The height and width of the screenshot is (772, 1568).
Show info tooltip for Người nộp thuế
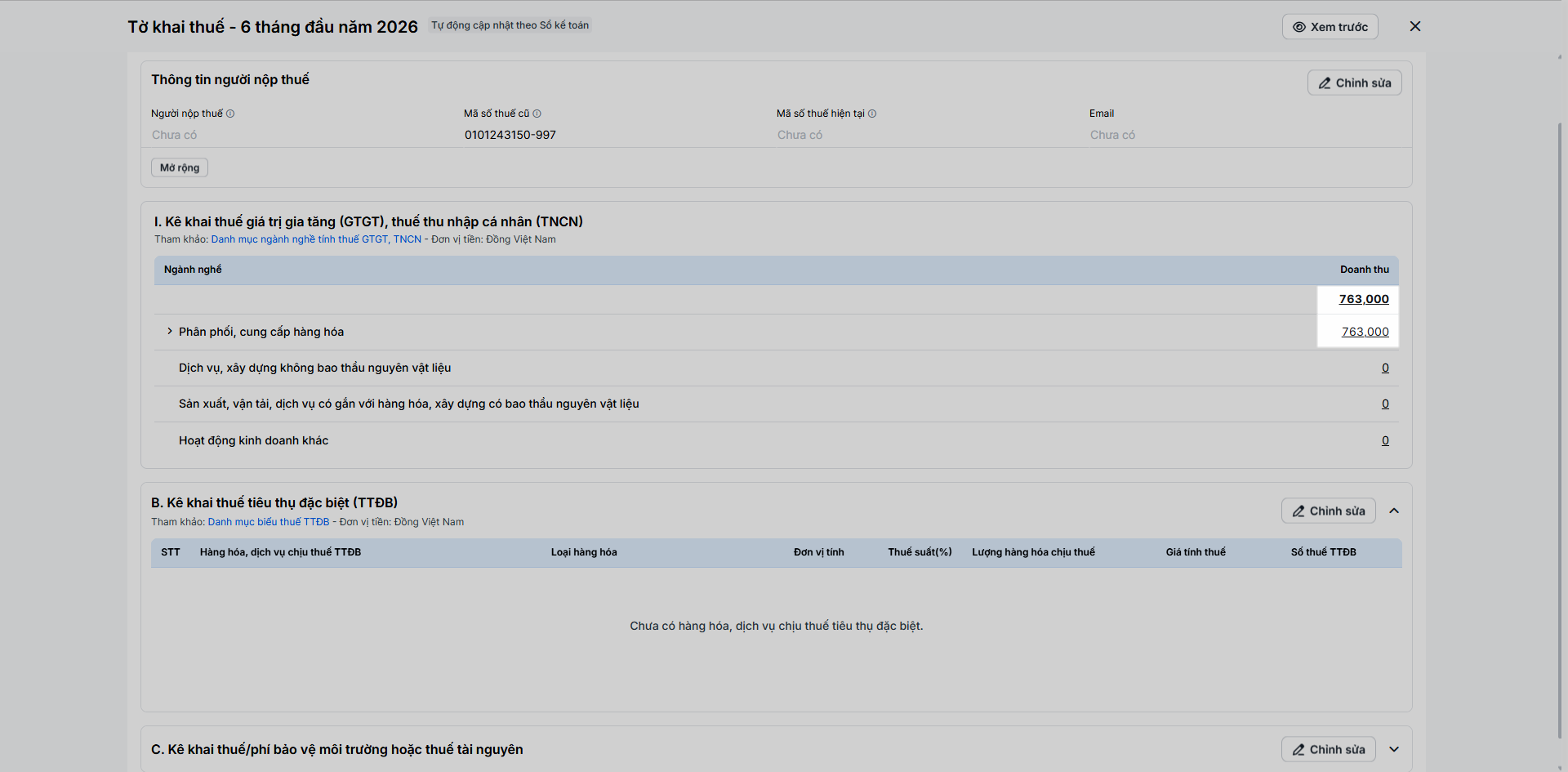(x=230, y=114)
